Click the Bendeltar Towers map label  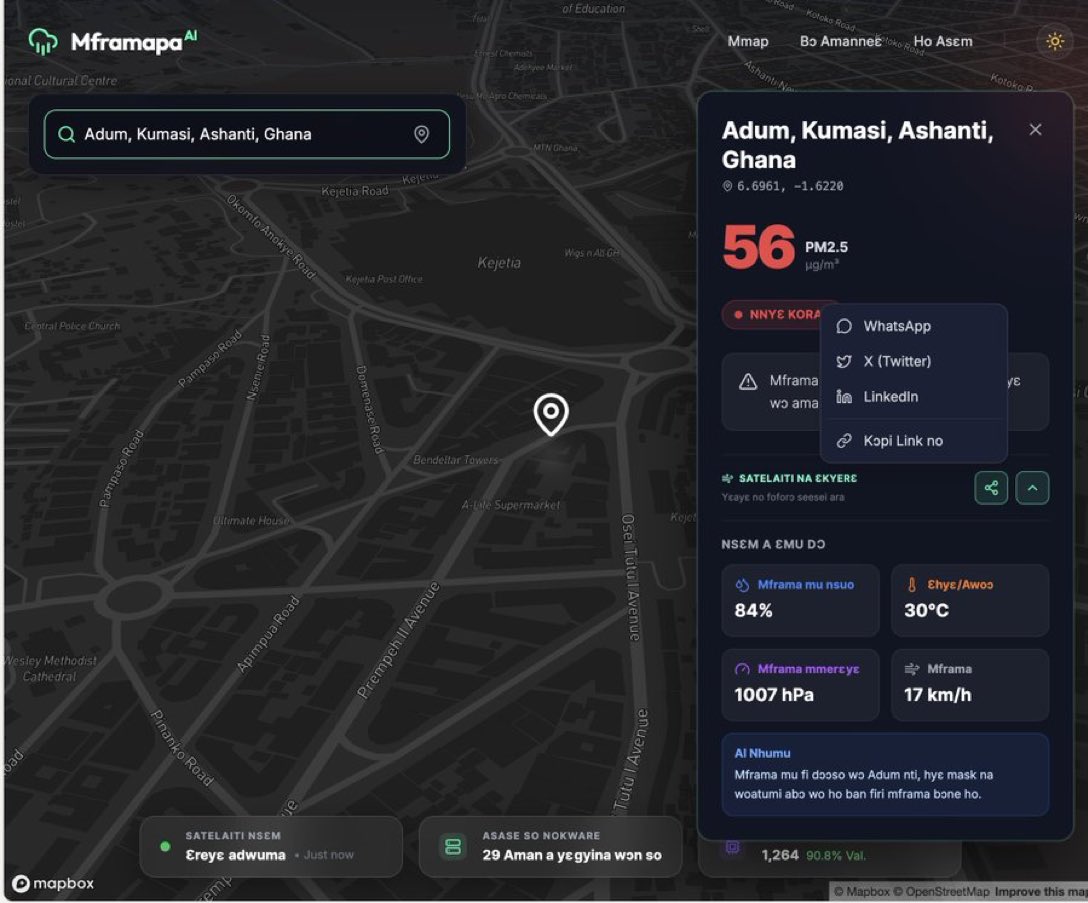455,460
